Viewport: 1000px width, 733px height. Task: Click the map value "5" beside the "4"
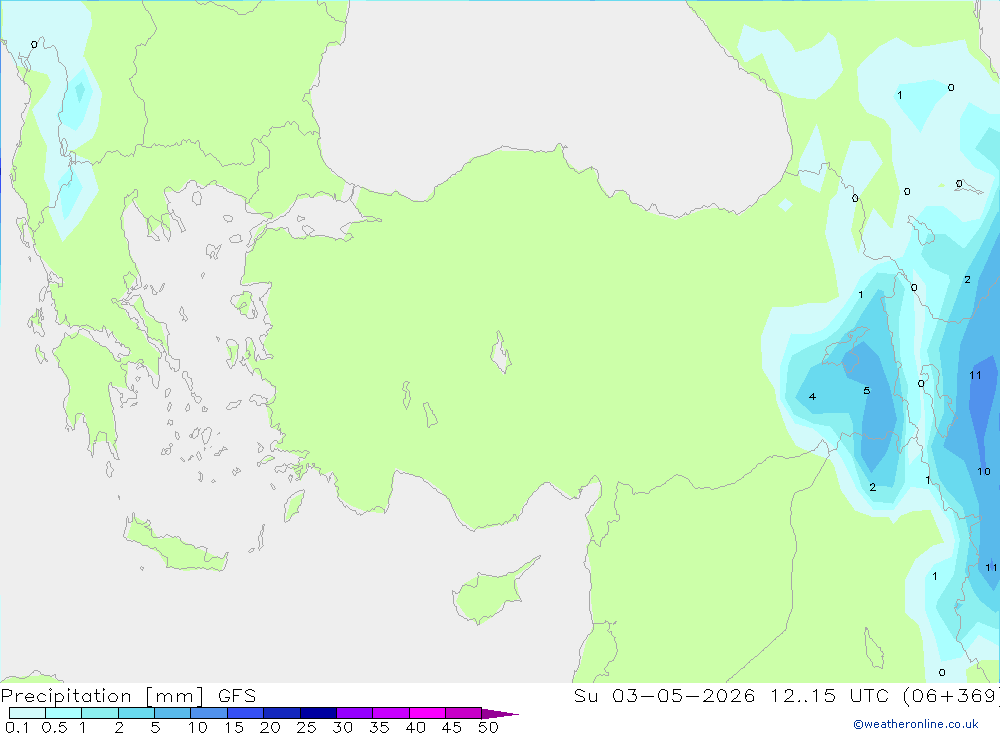867,390
